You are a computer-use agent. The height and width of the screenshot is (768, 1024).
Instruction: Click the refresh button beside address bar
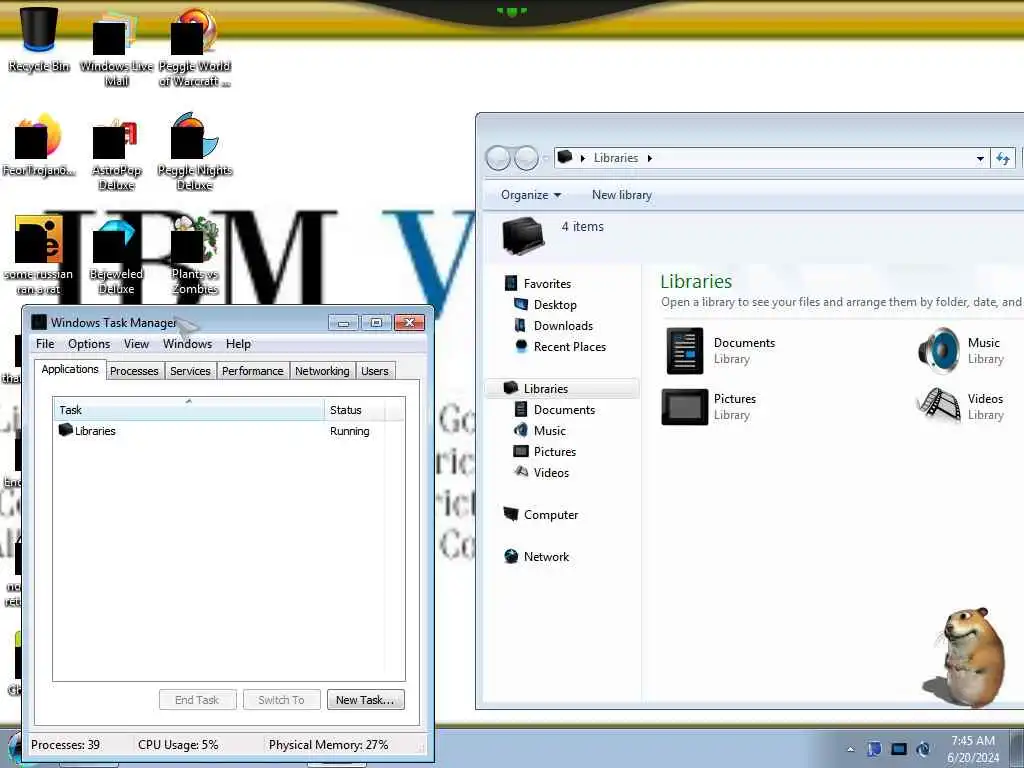point(1002,158)
